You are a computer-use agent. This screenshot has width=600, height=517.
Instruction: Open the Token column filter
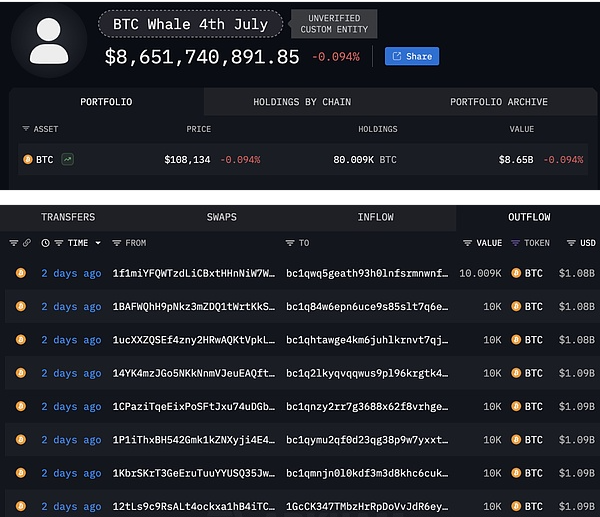(515, 243)
